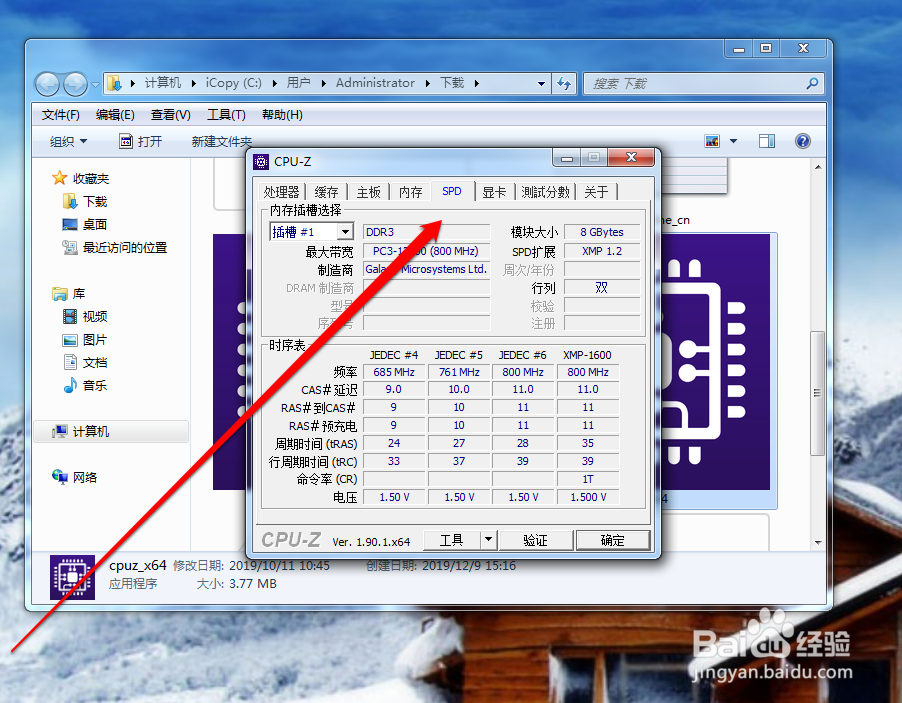Click the 1.500 V XMP-1600 voltage cell
The image size is (902, 703).
tap(588, 496)
